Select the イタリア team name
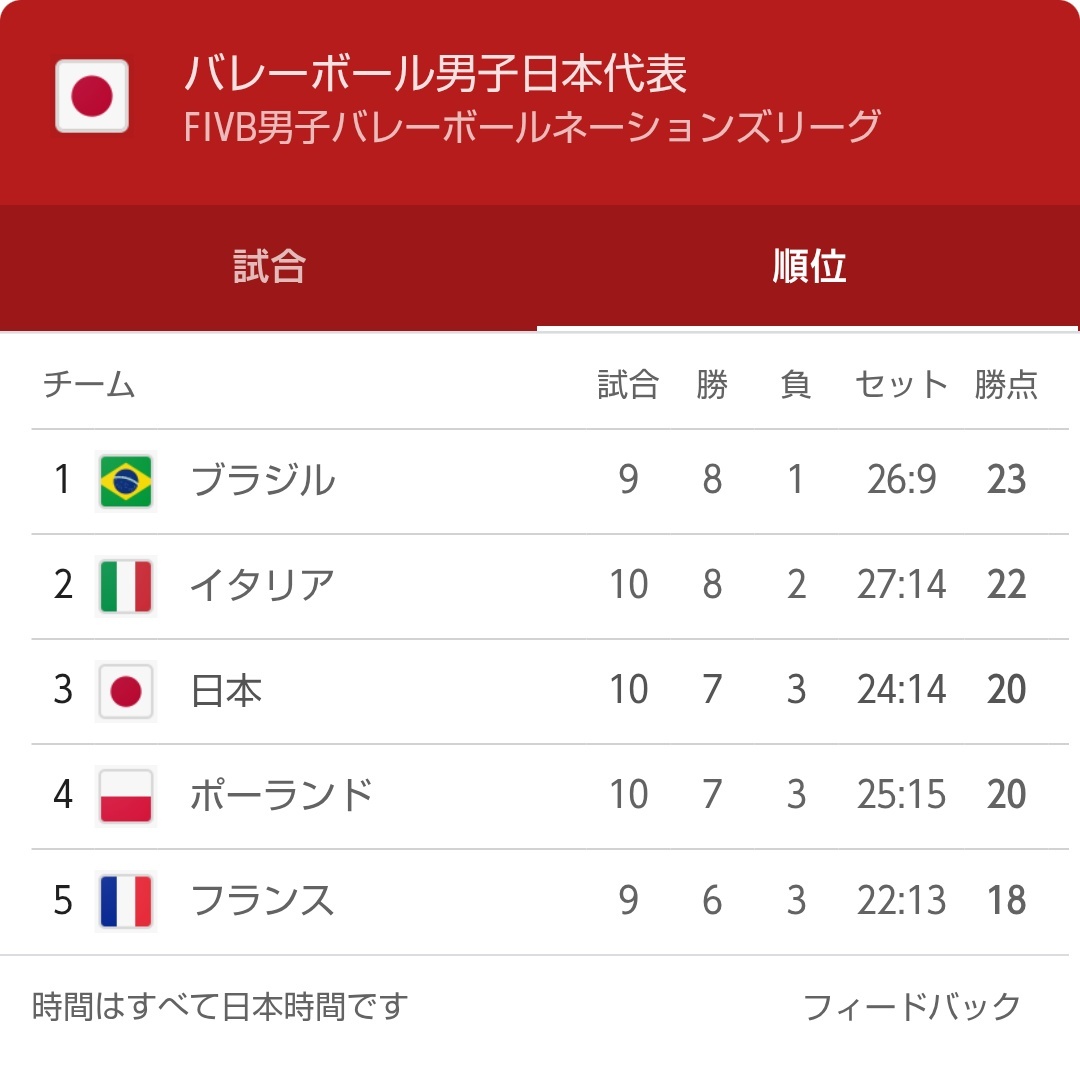This screenshot has width=1080, height=1081. 263,585
